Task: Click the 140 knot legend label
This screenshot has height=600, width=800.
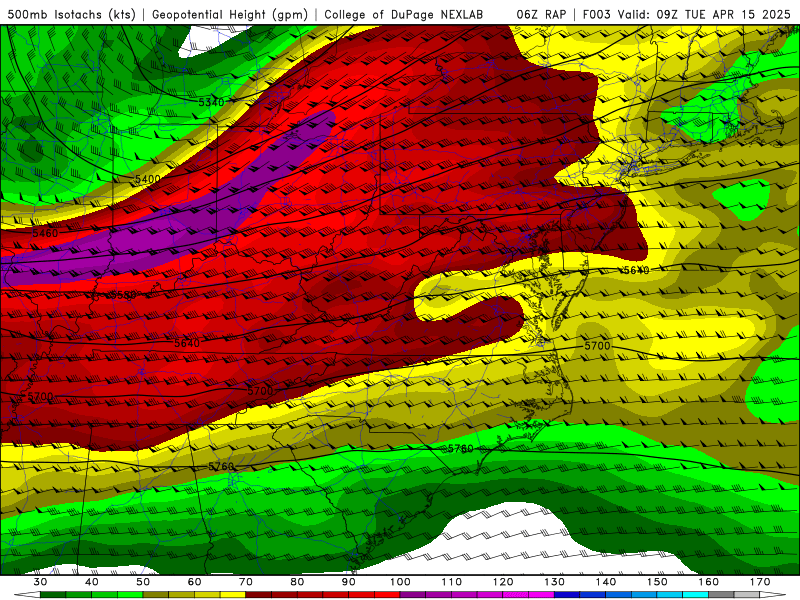Action: coord(606,582)
